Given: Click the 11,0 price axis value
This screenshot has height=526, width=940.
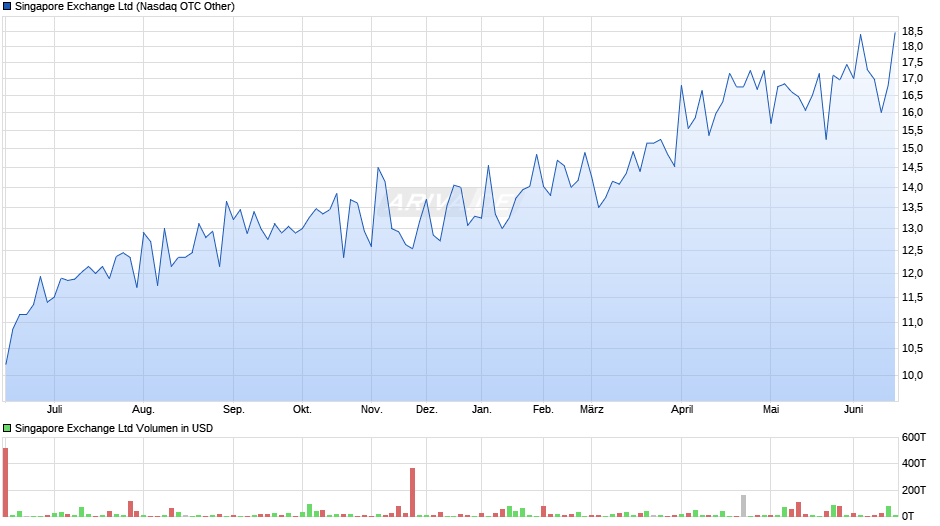Looking at the screenshot, I should (x=912, y=322).
